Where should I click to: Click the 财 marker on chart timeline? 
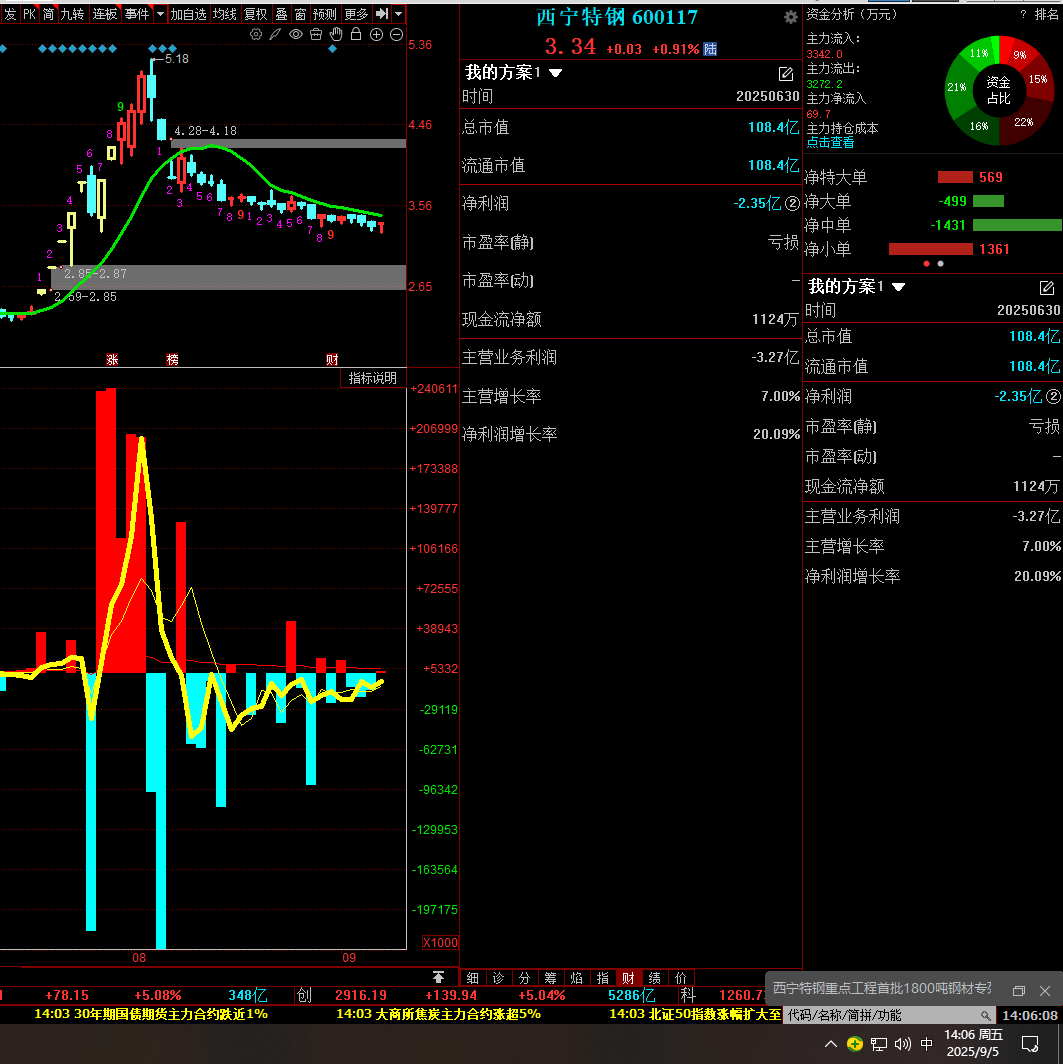tap(332, 360)
